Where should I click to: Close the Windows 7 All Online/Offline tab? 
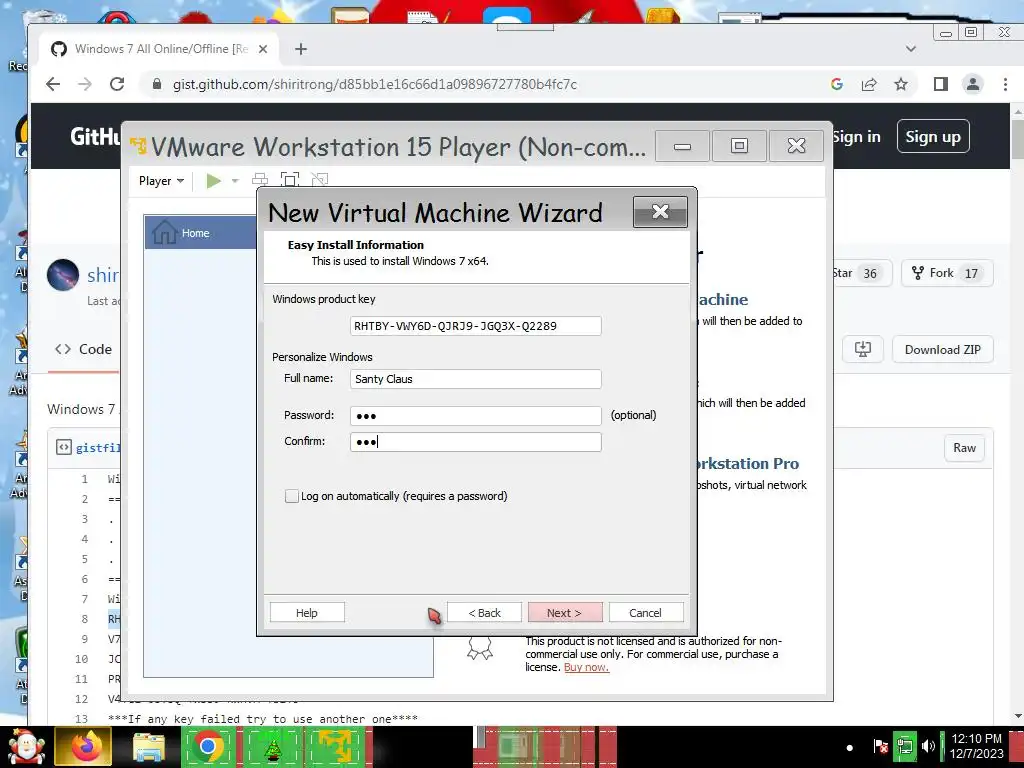(x=263, y=49)
